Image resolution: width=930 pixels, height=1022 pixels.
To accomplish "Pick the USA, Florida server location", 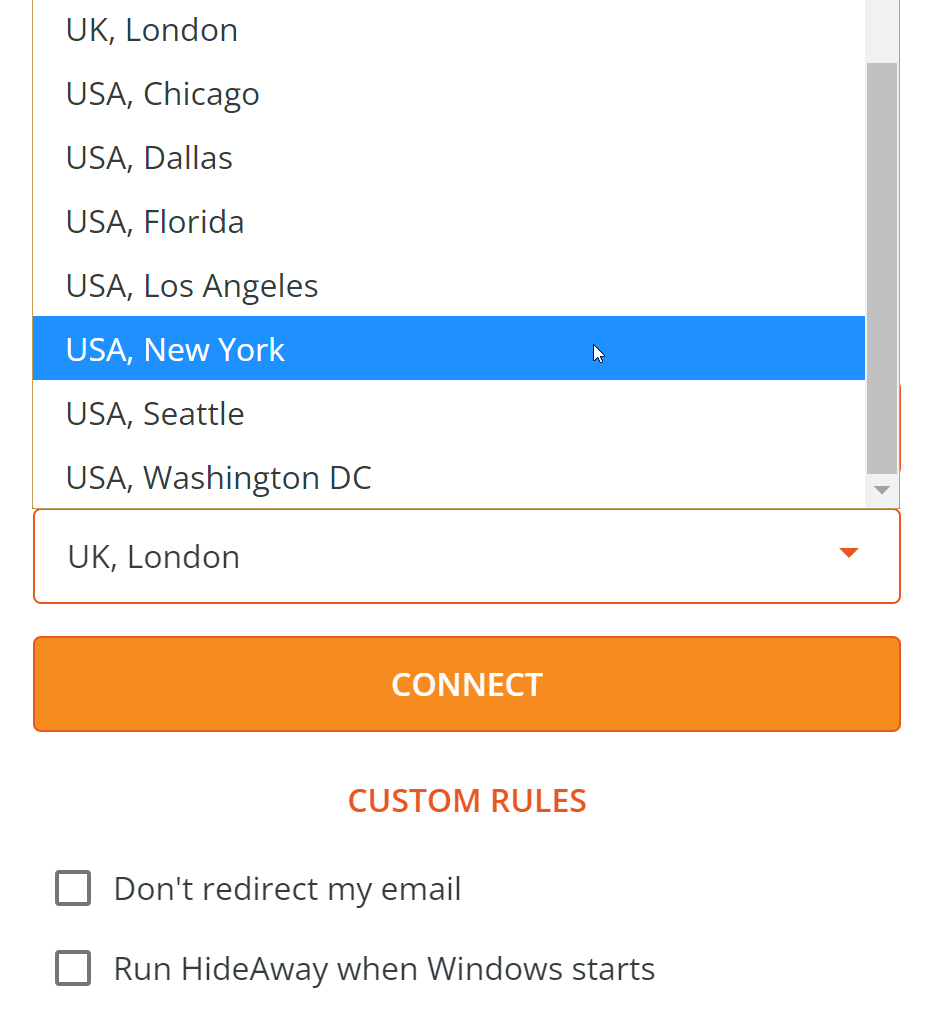I will pyautogui.click(x=154, y=221).
